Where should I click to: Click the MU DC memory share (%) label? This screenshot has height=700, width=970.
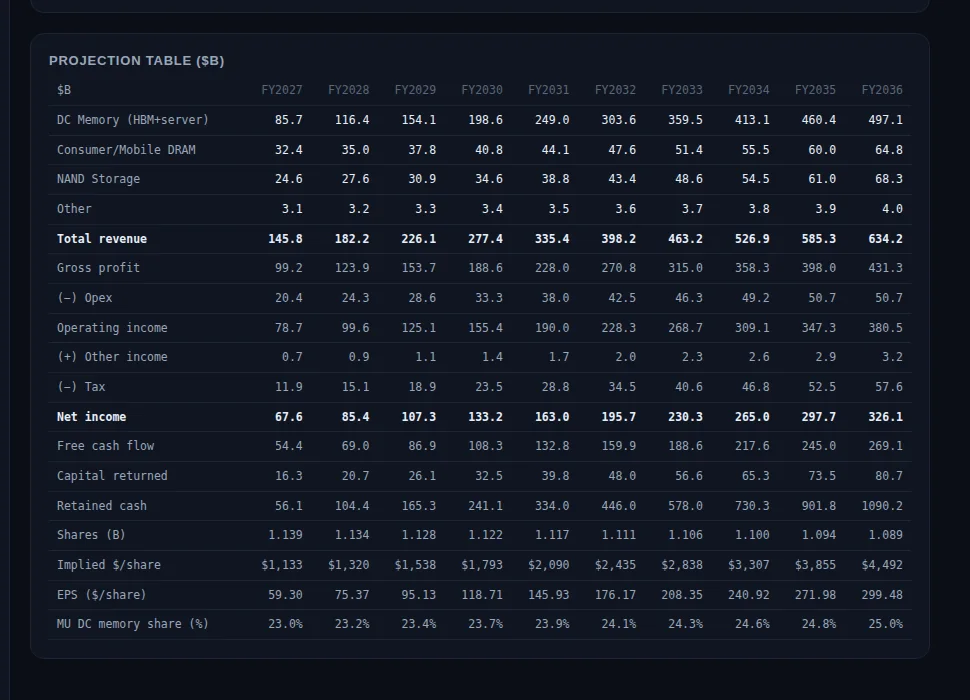coord(133,624)
